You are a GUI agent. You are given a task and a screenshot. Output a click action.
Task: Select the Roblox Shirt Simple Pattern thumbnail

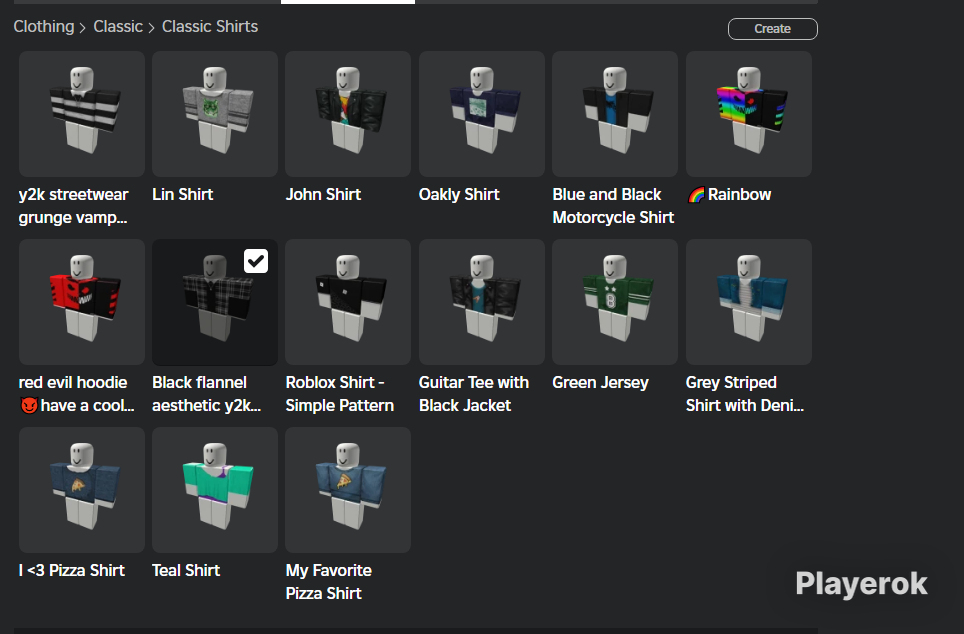coord(348,302)
